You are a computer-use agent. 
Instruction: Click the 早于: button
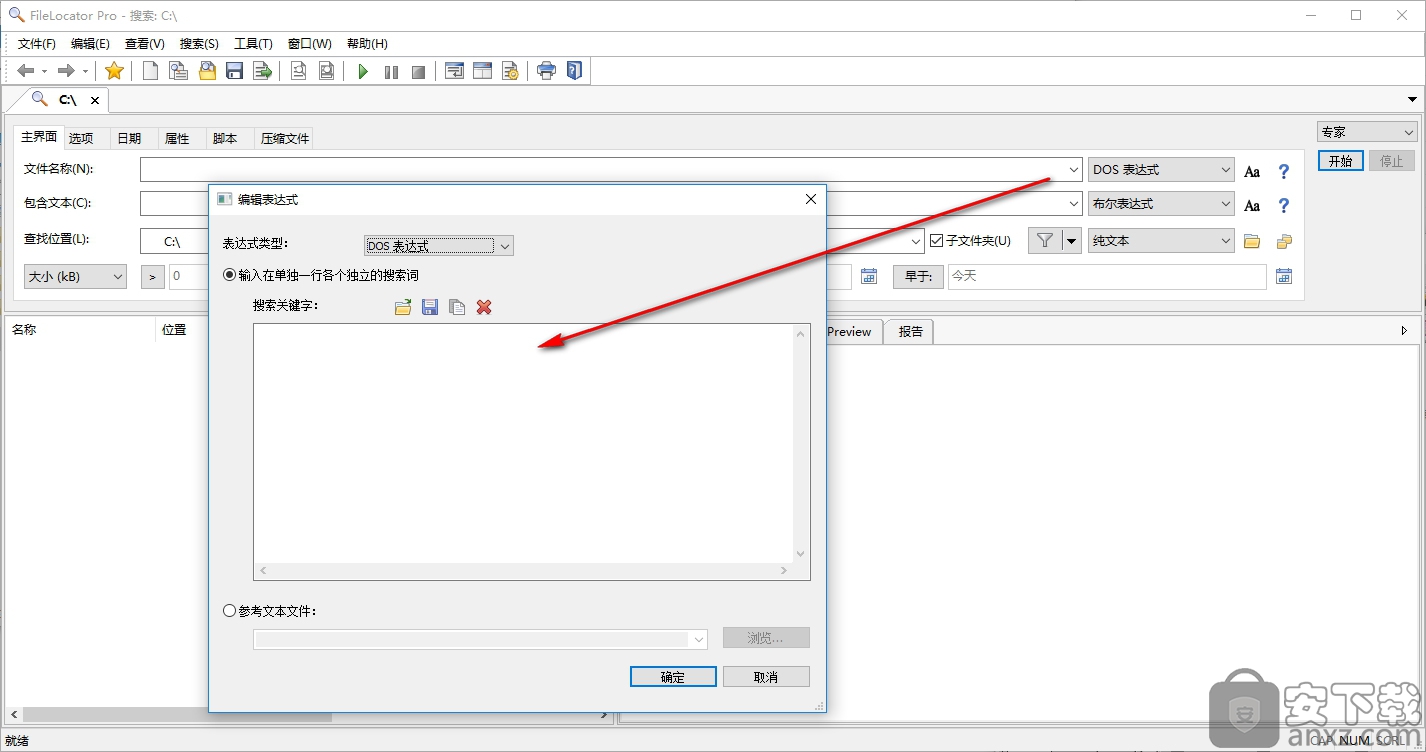(918, 276)
